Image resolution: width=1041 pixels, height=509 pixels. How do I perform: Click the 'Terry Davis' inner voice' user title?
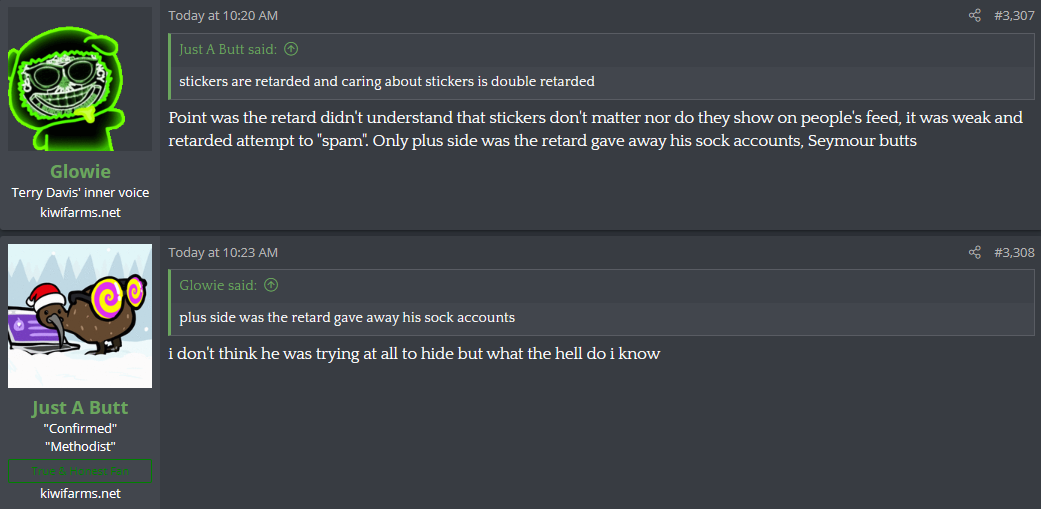80,193
